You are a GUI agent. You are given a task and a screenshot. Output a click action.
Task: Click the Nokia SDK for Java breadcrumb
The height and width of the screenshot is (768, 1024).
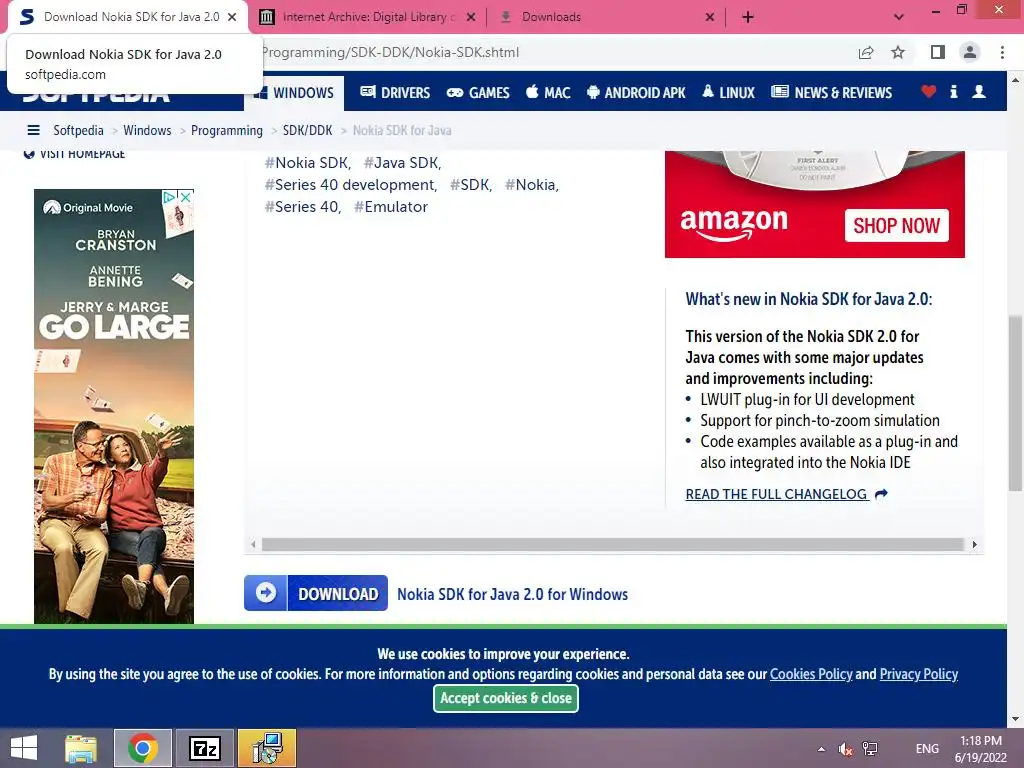402,131
